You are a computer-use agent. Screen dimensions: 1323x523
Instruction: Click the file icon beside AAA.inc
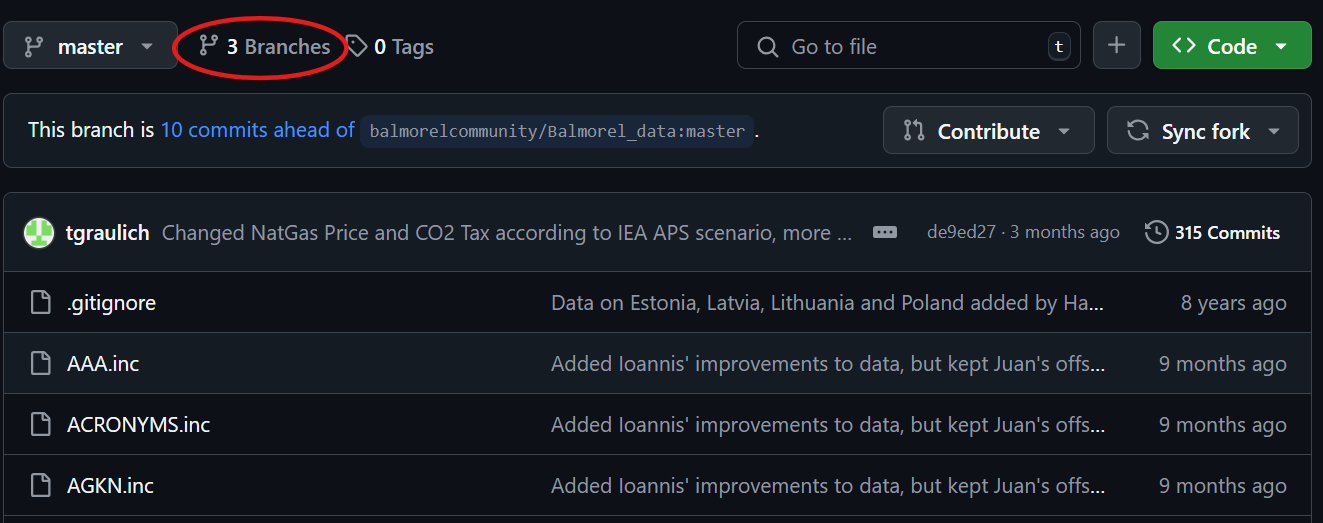click(40, 363)
